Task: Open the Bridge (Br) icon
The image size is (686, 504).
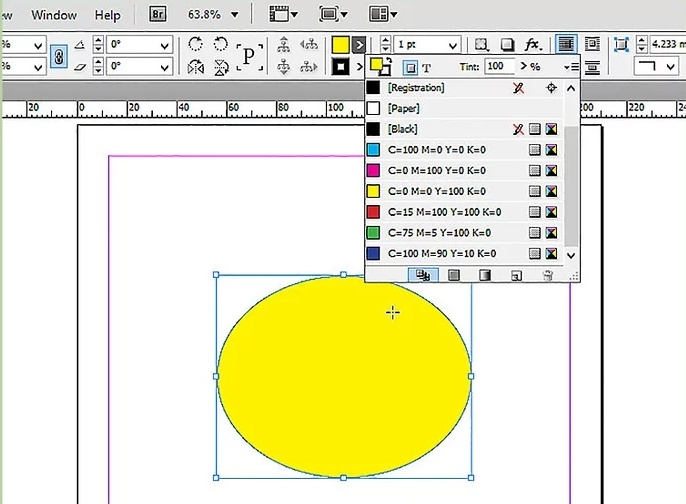Action: (x=158, y=14)
